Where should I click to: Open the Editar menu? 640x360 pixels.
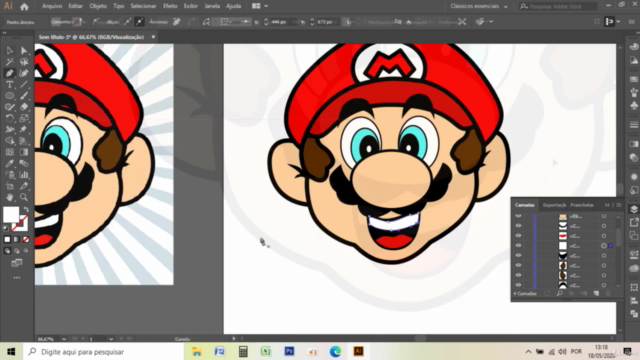[x=76, y=6]
